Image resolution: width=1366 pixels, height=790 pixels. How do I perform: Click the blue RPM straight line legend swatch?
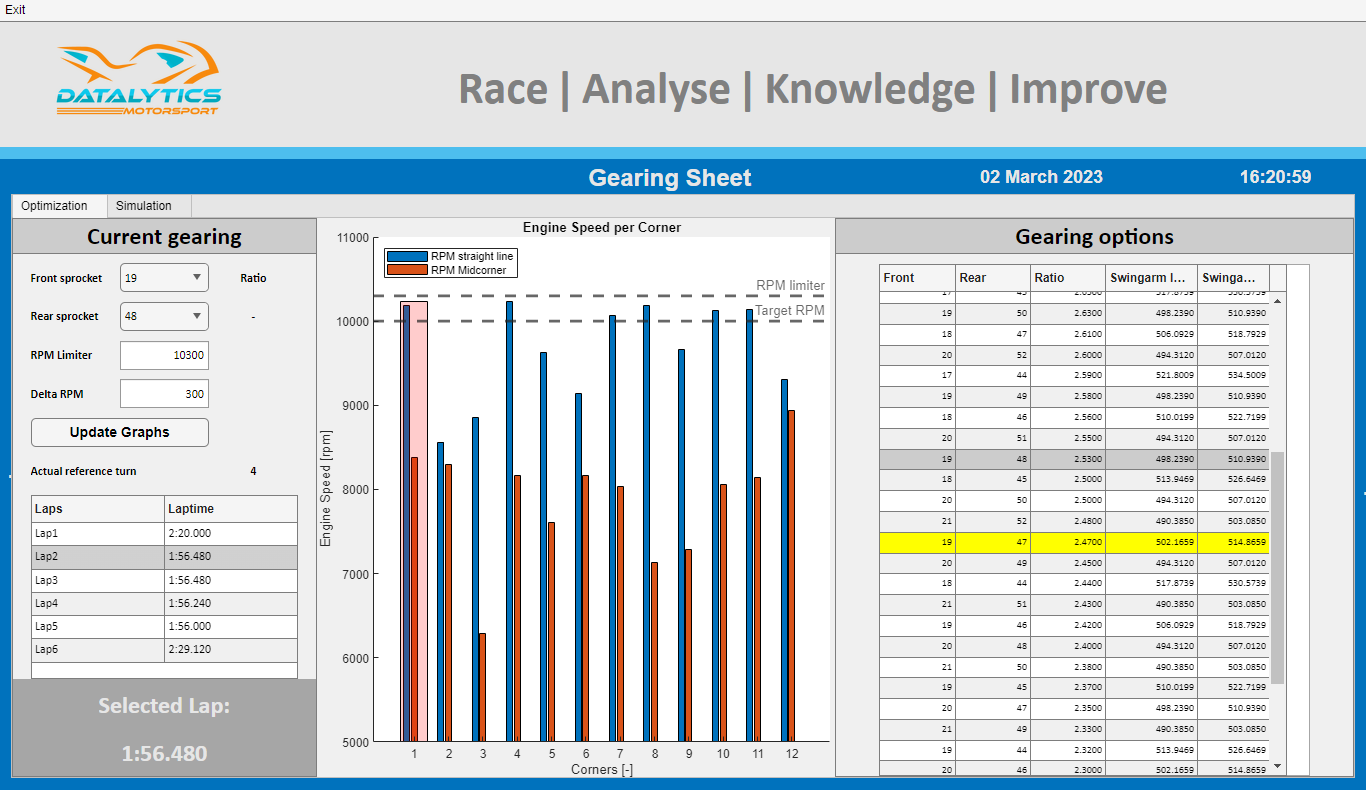tap(408, 257)
